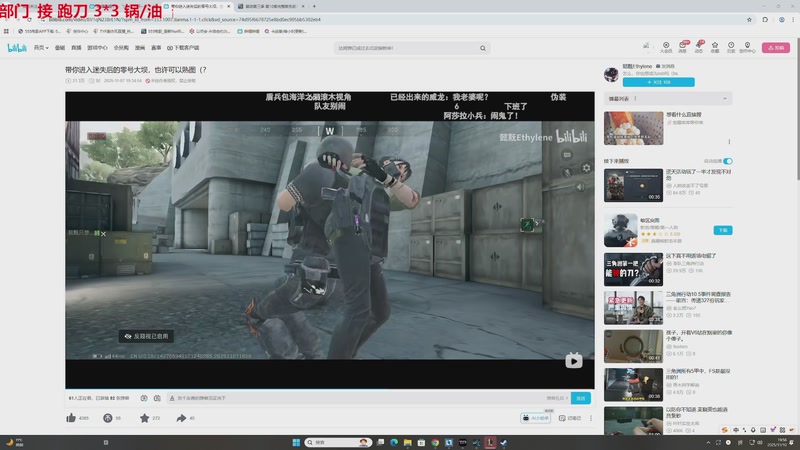The height and width of the screenshot is (450, 800).
Task: Open the danmaku settings icon
Action: pyautogui.click(x=157, y=398)
